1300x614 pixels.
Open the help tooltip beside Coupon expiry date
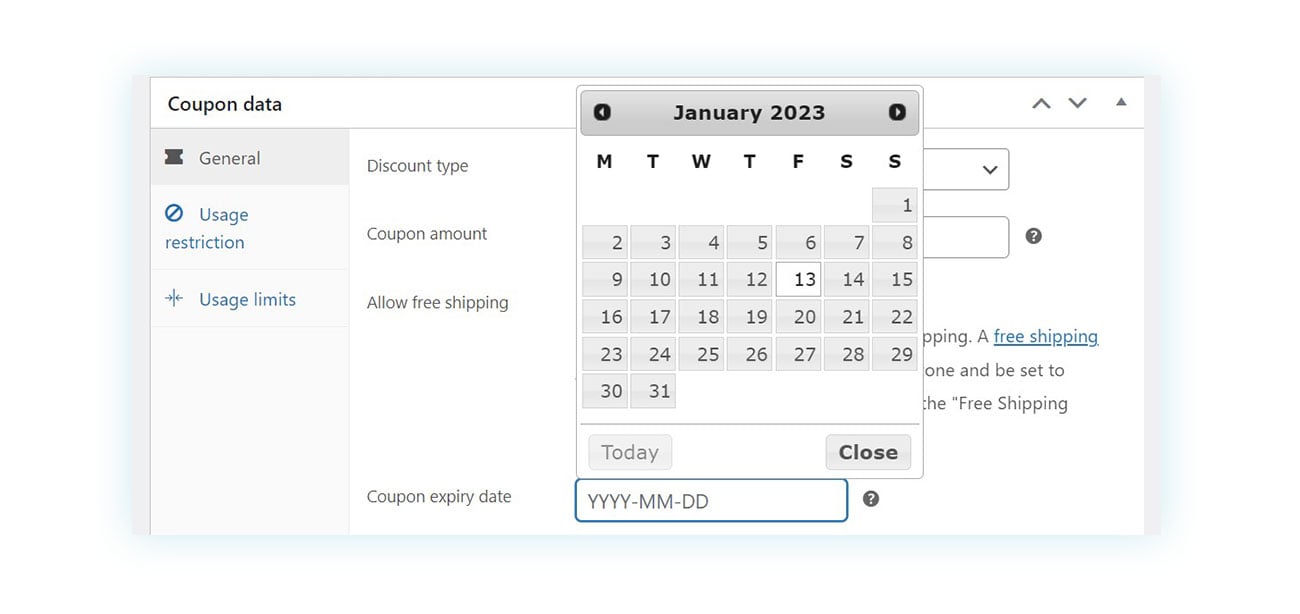tap(871, 497)
